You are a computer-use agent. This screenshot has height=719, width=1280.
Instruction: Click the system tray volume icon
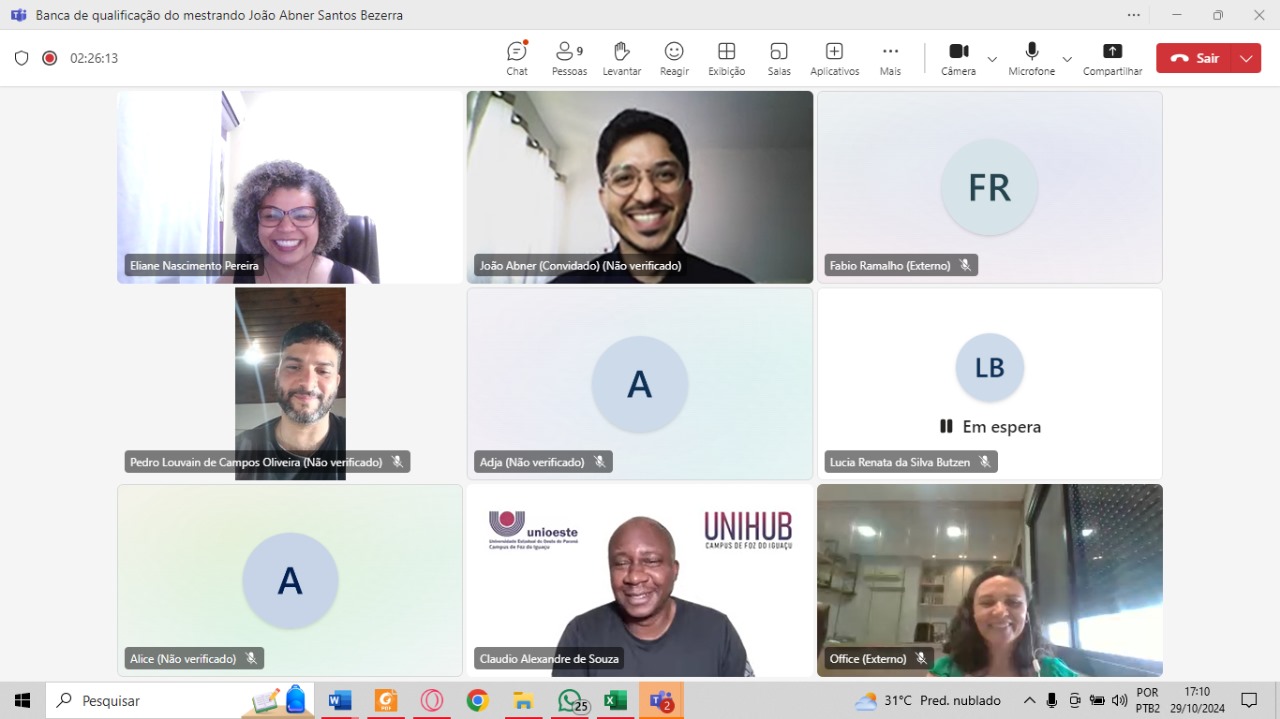coord(1119,700)
